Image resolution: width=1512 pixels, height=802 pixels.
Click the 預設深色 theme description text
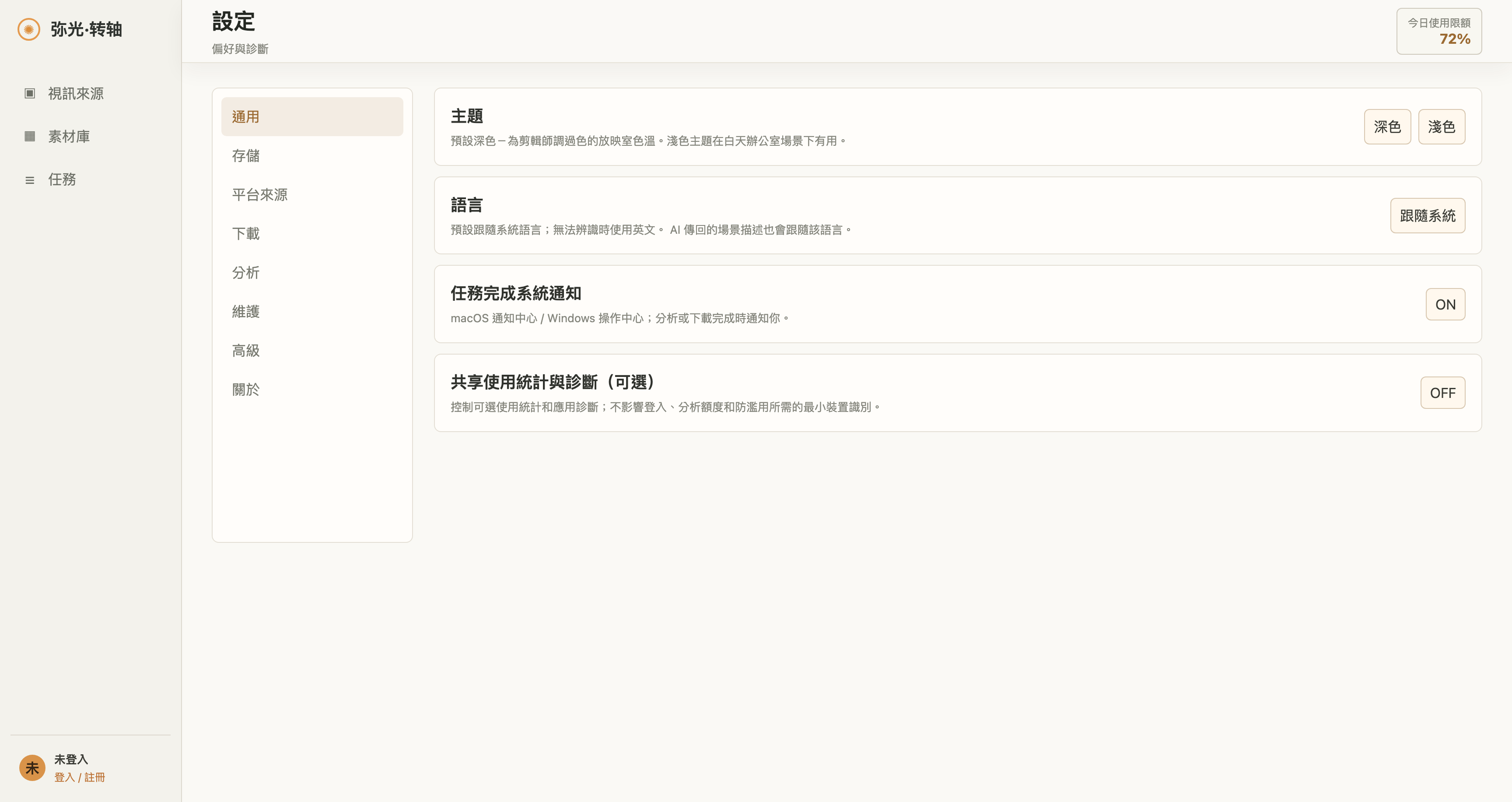click(648, 141)
